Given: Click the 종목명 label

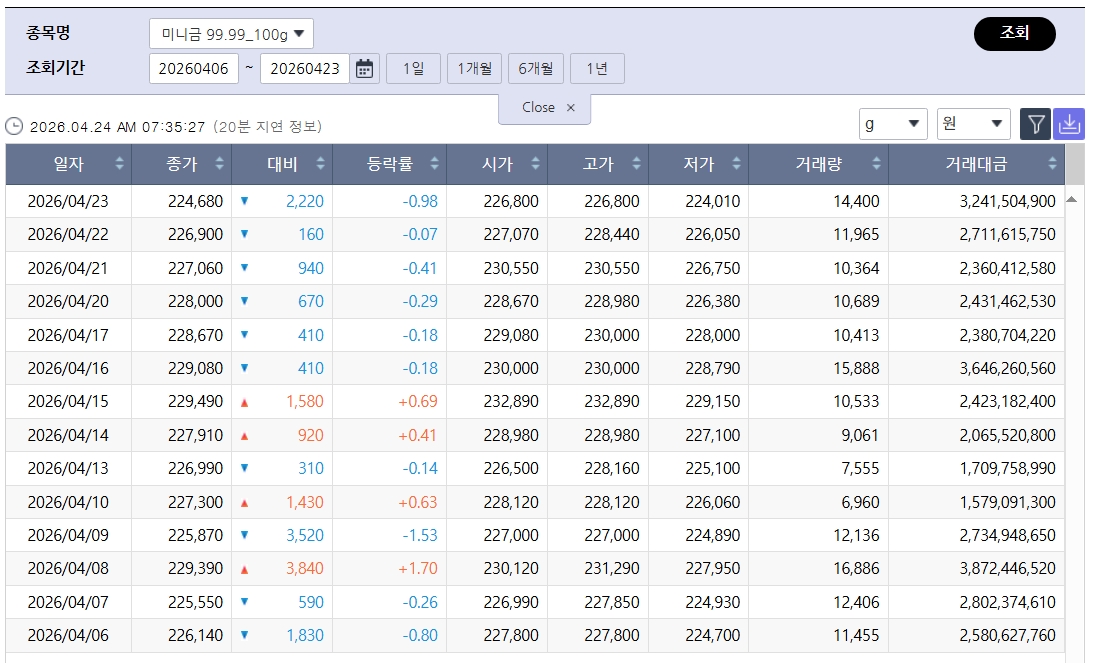Looking at the screenshot, I should click(48, 33).
